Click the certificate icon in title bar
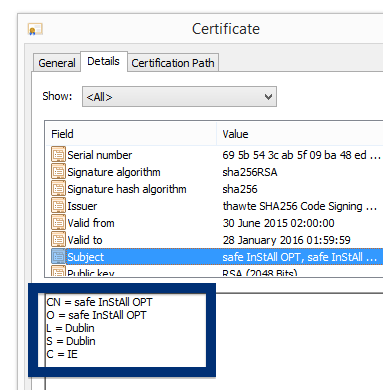This screenshot has height=390, width=383. tap(35, 29)
